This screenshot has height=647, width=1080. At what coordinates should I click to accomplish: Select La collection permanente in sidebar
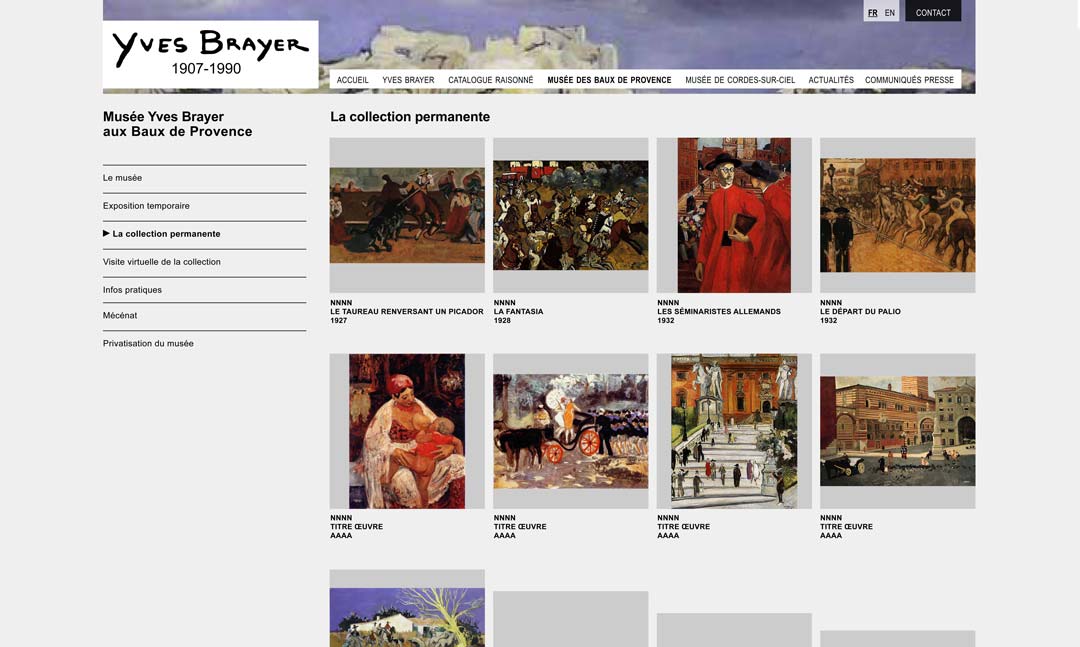coord(167,234)
